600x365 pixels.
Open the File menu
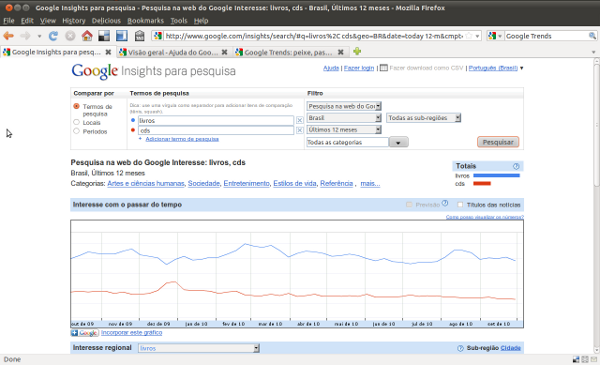point(8,21)
